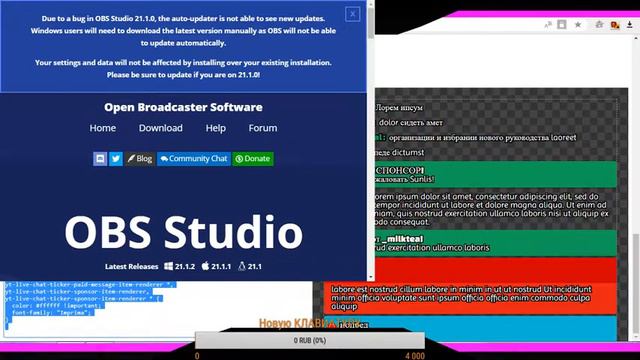Image resolution: width=640 pixels, height=360 pixels.
Task: Click the translate icon in browser toolbar
Action: pyautogui.click(x=548, y=25)
